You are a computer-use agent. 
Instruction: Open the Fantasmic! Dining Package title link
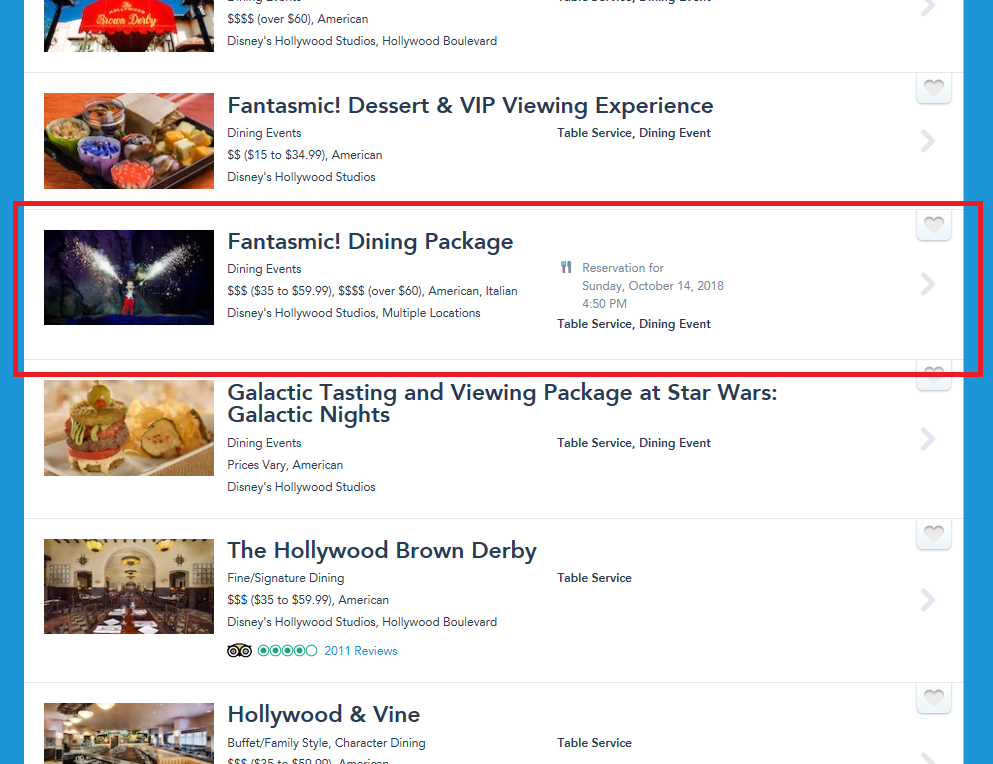click(x=370, y=242)
